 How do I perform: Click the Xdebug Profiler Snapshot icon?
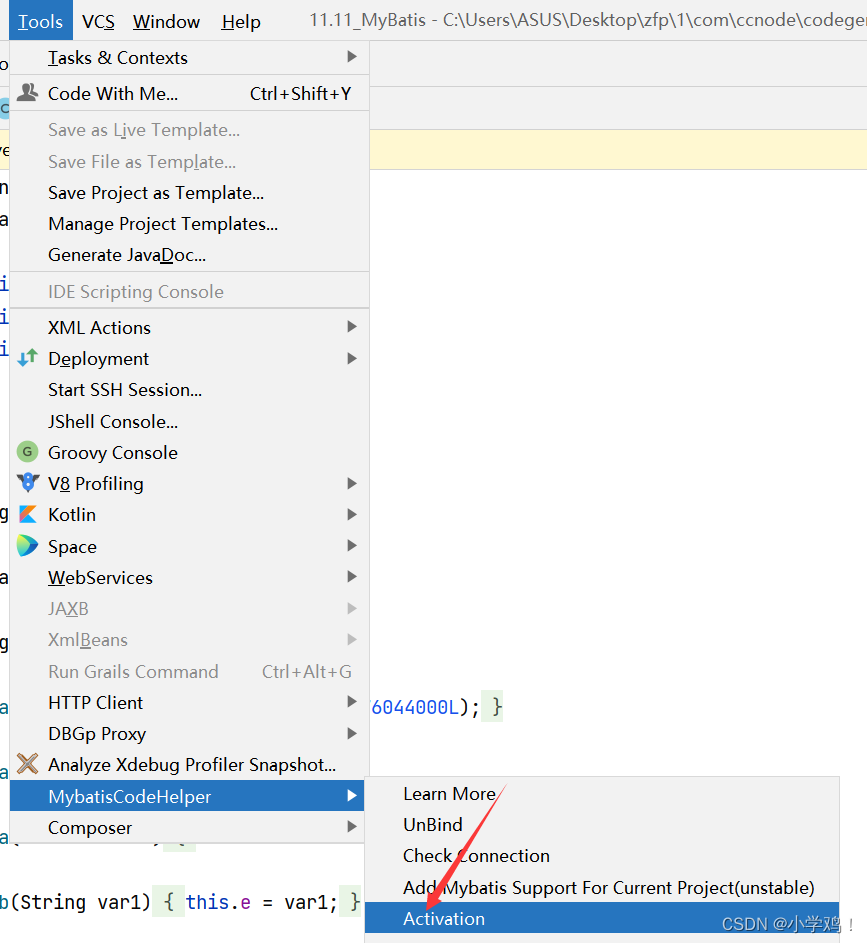(x=27, y=764)
